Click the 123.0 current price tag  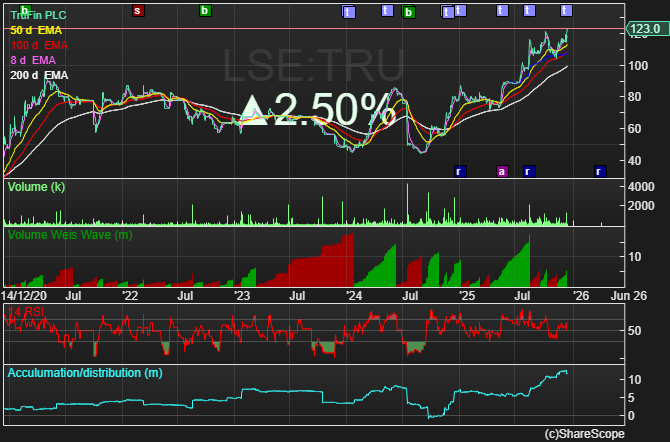coord(646,29)
